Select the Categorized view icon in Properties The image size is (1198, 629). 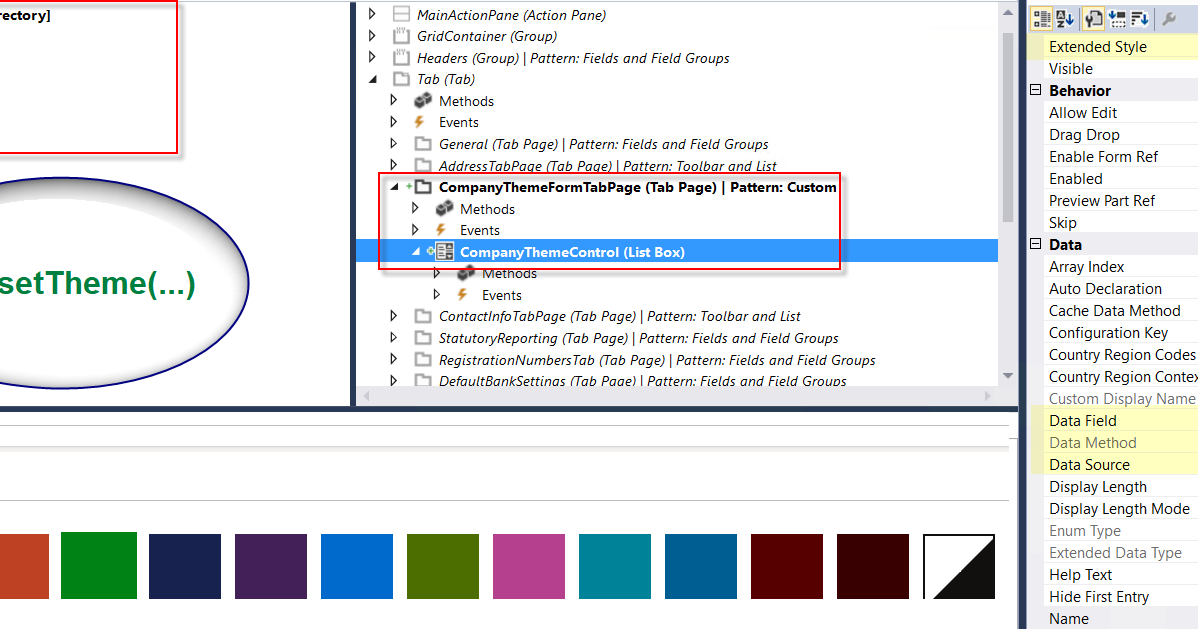coord(1042,18)
